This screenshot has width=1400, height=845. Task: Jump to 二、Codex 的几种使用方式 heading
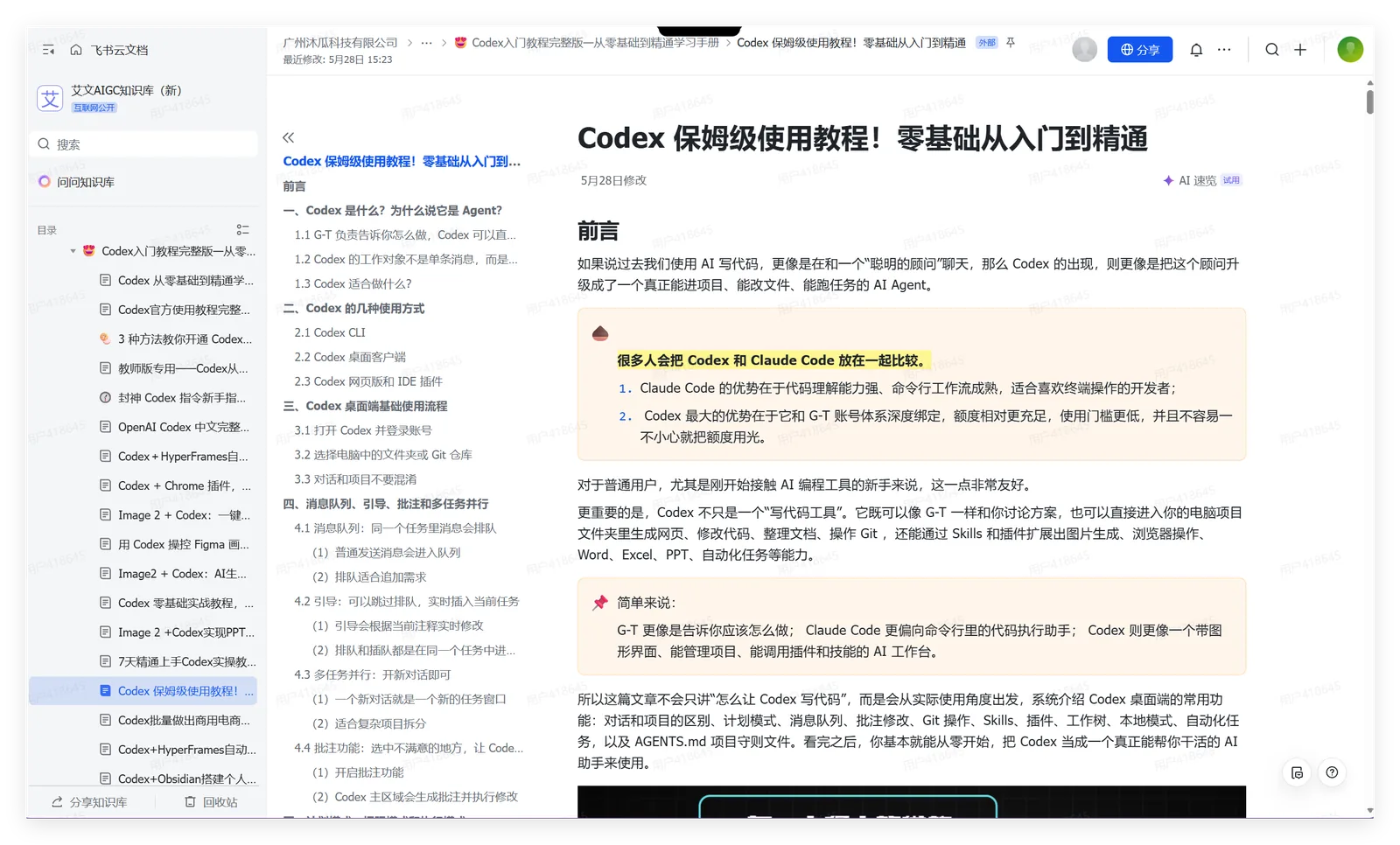point(353,308)
